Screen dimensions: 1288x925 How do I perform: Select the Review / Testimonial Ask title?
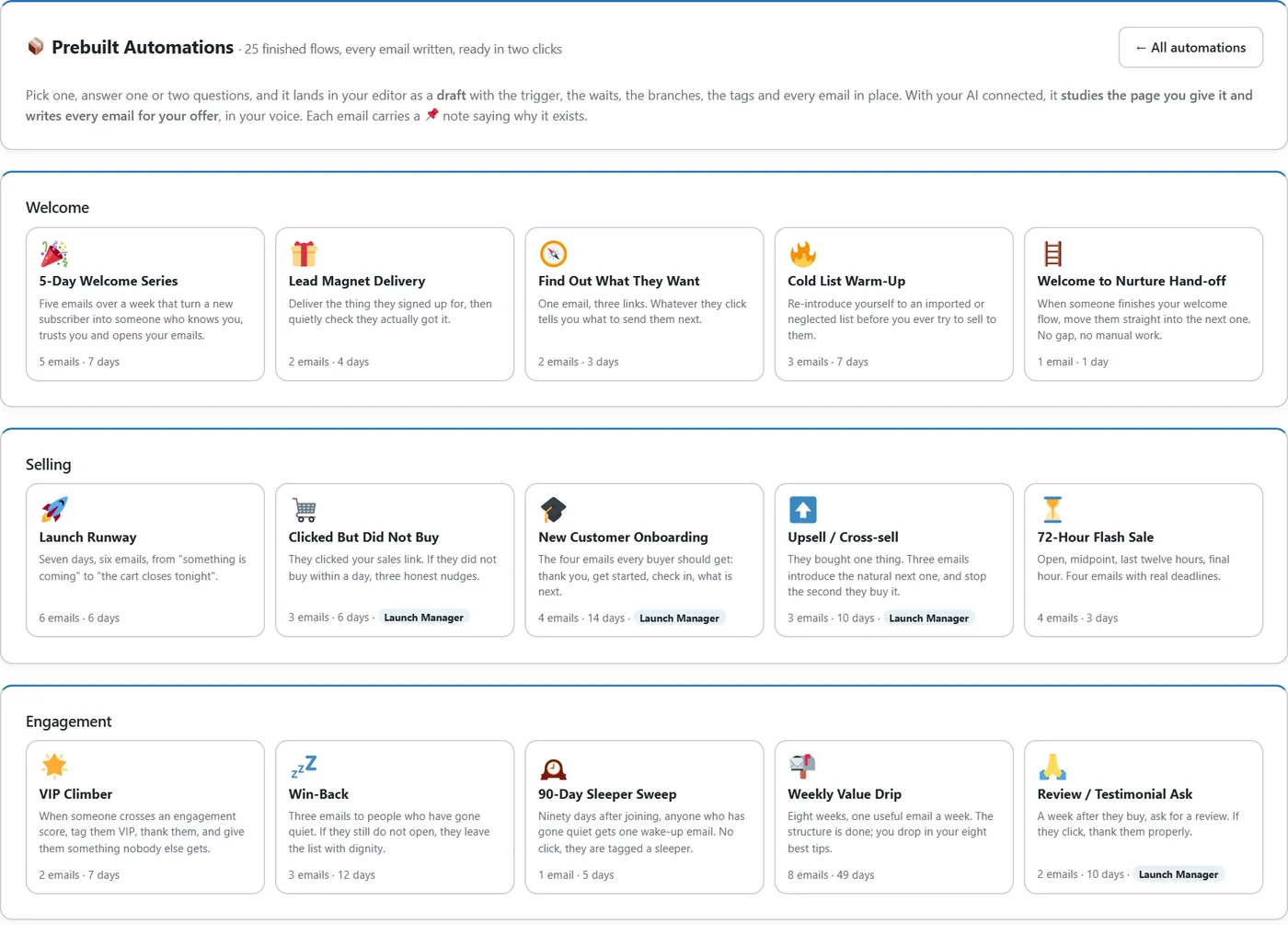(1115, 794)
